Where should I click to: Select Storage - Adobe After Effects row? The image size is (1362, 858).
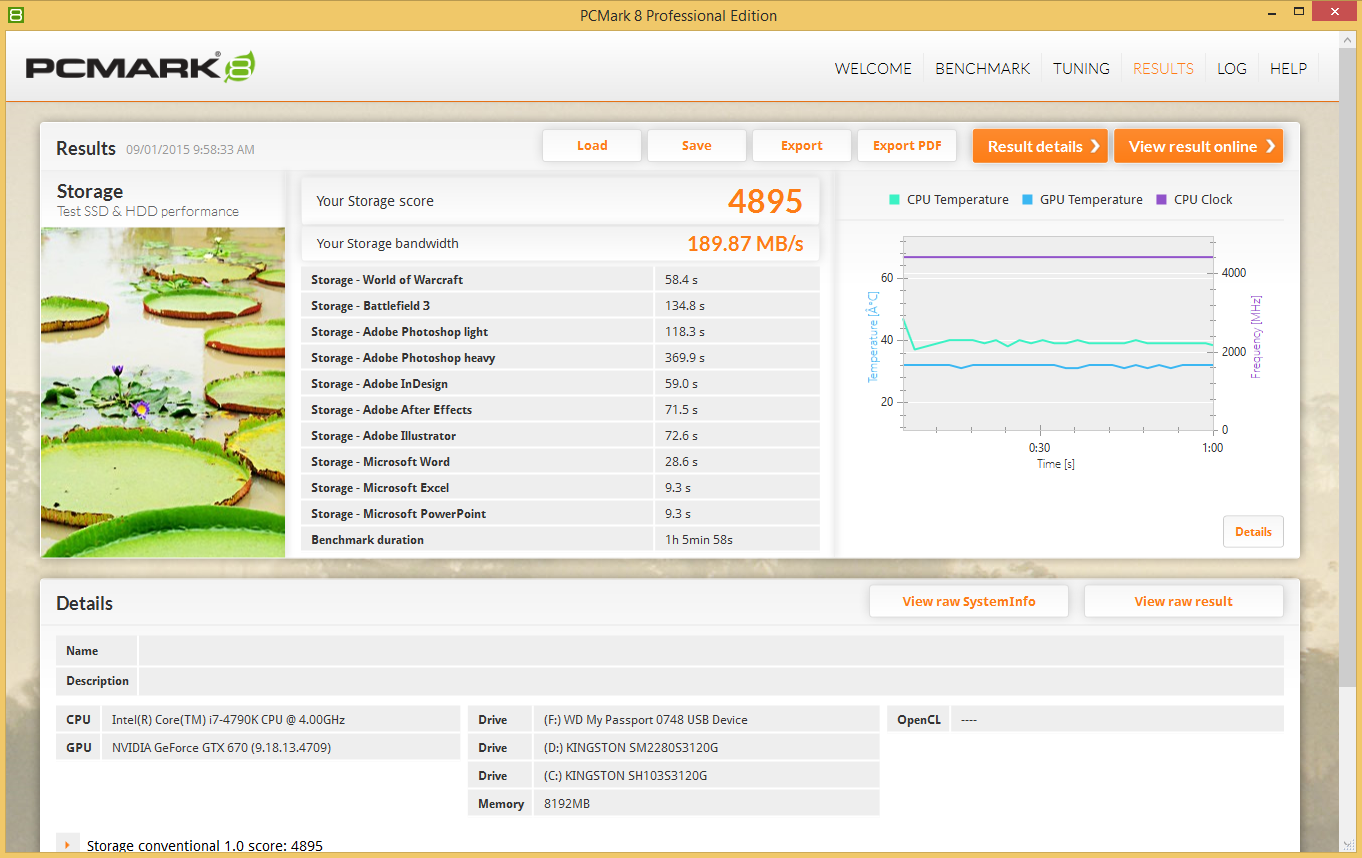(x=560, y=410)
